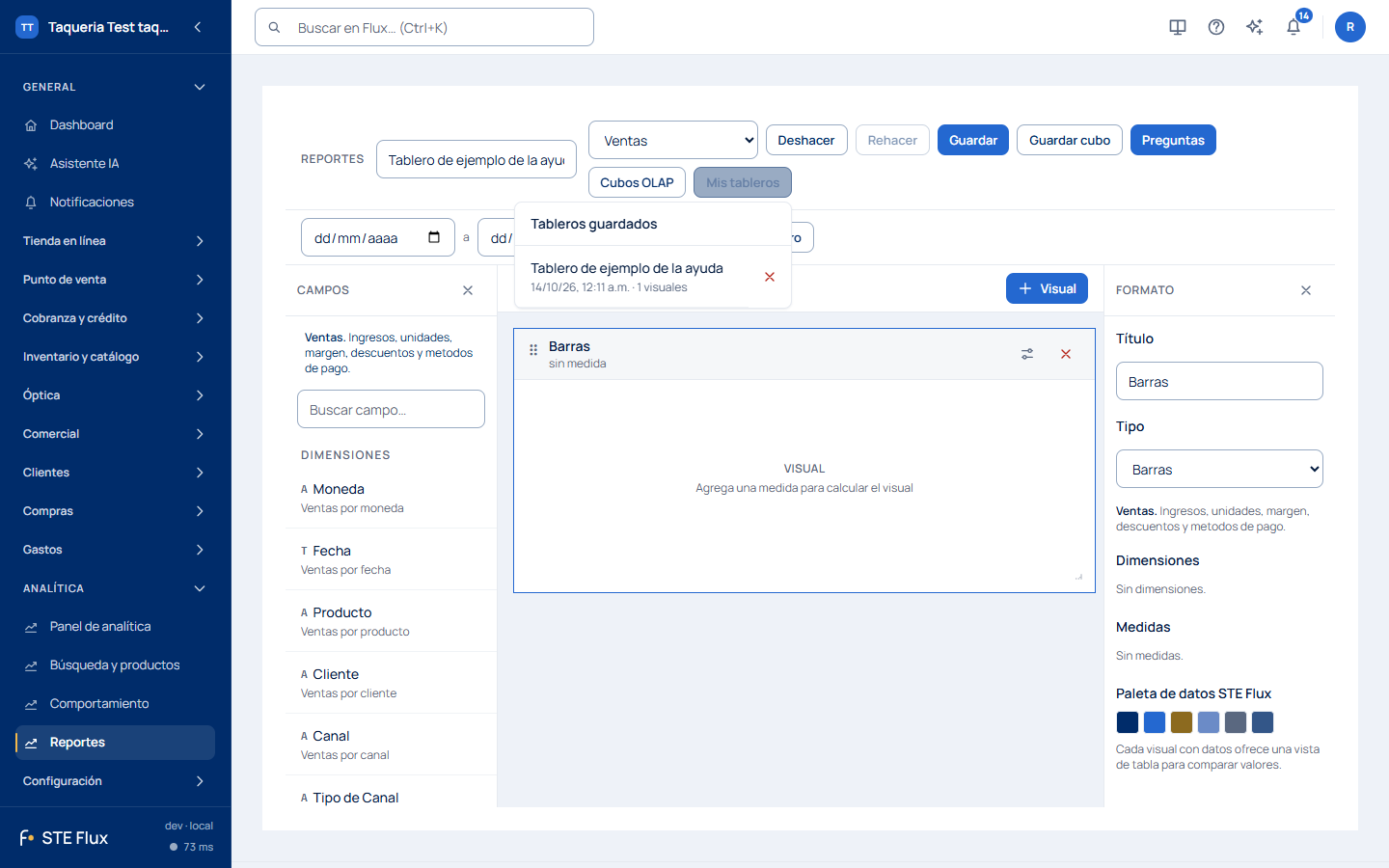Pick the dark navy palette swatch
Screen dimensions: 1389x868
pyautogui.click(x=1128, y=722)
